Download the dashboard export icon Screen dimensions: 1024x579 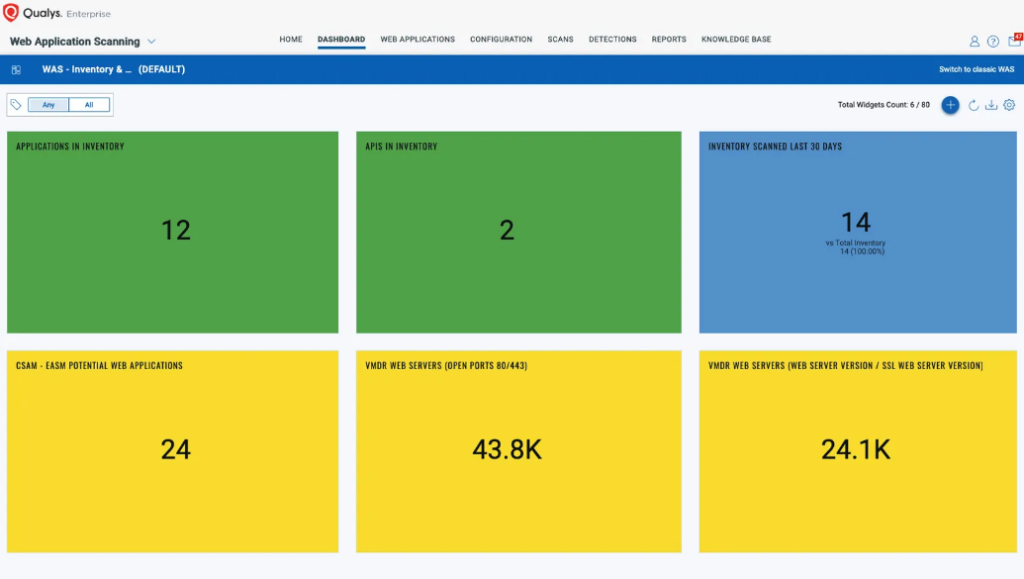click(x=991, y=104)
